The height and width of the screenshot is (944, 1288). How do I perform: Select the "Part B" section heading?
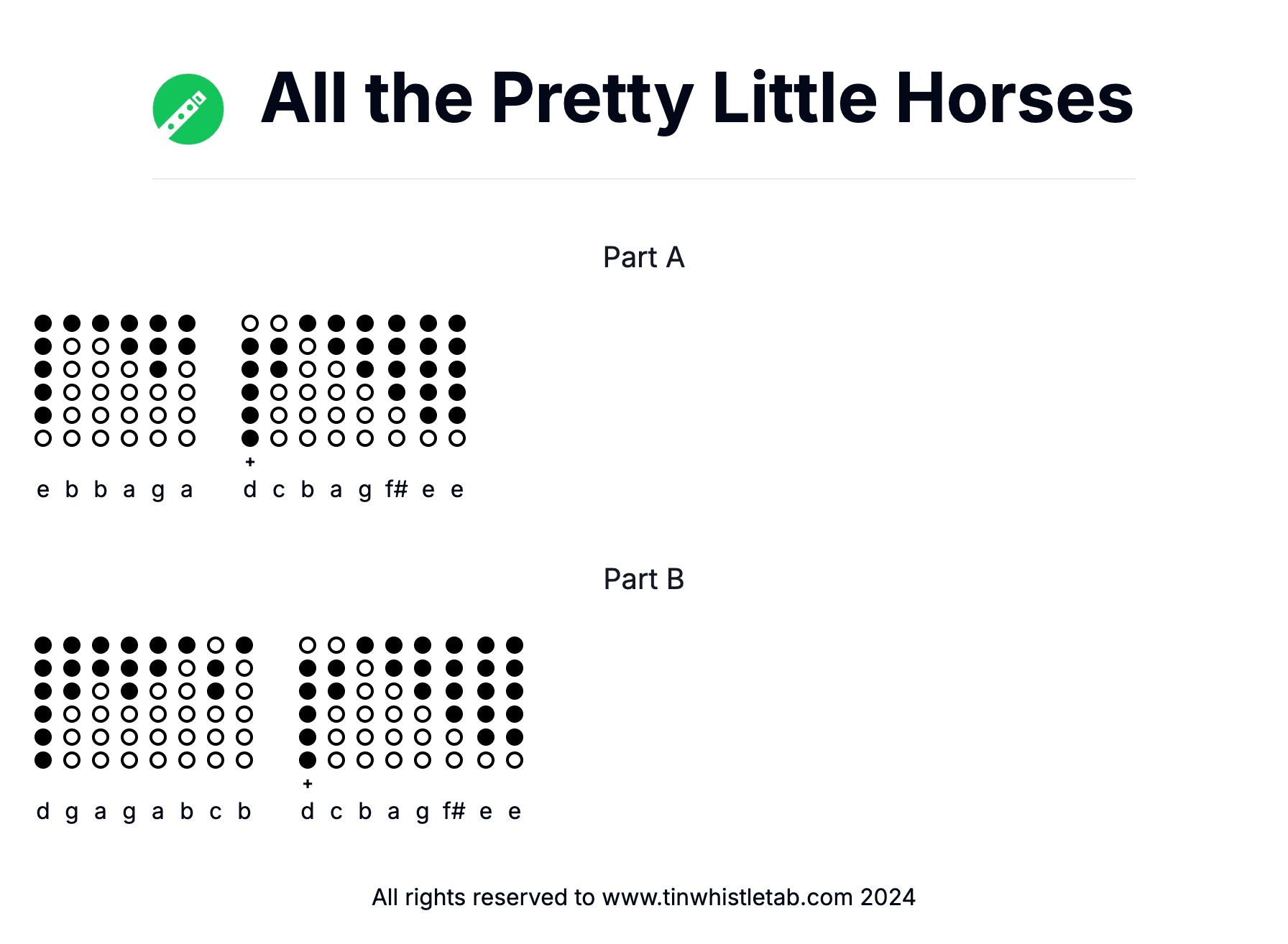(x=643, y=579)
